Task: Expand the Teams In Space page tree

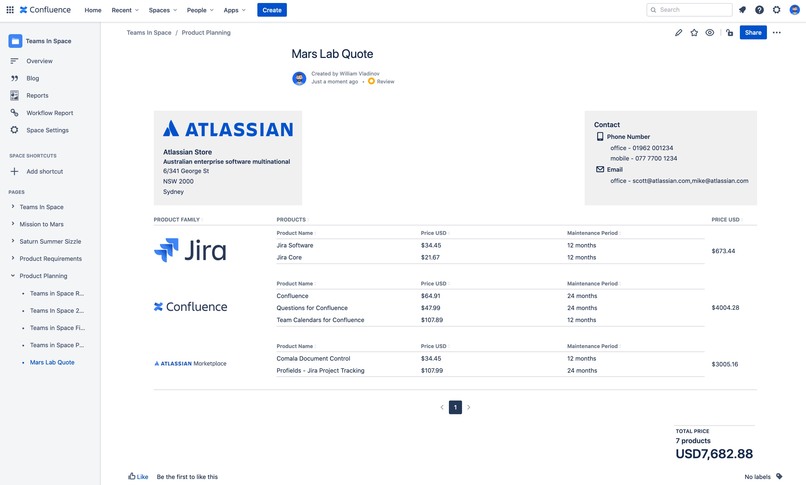Action: point(13,207)
